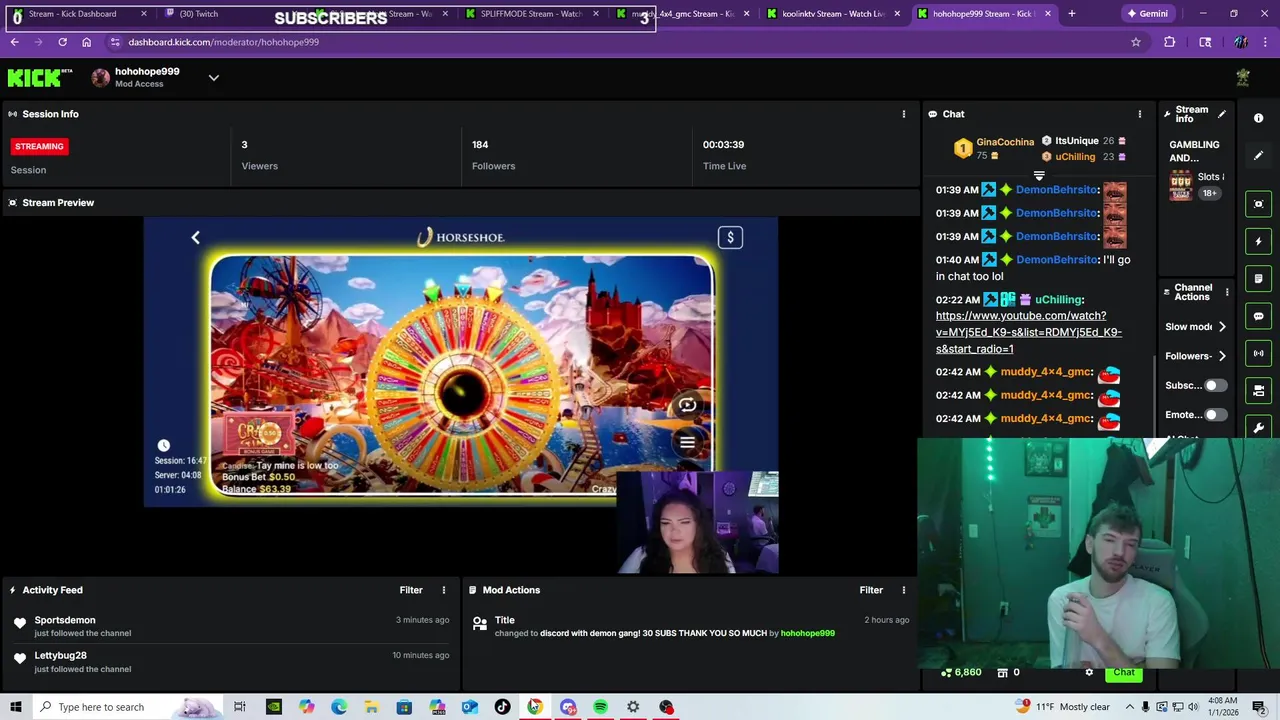The height and width of the screenshot is (720, 1280).
Task: Click the lightning bolt activity icon in sidebar
Action: 1259,241
